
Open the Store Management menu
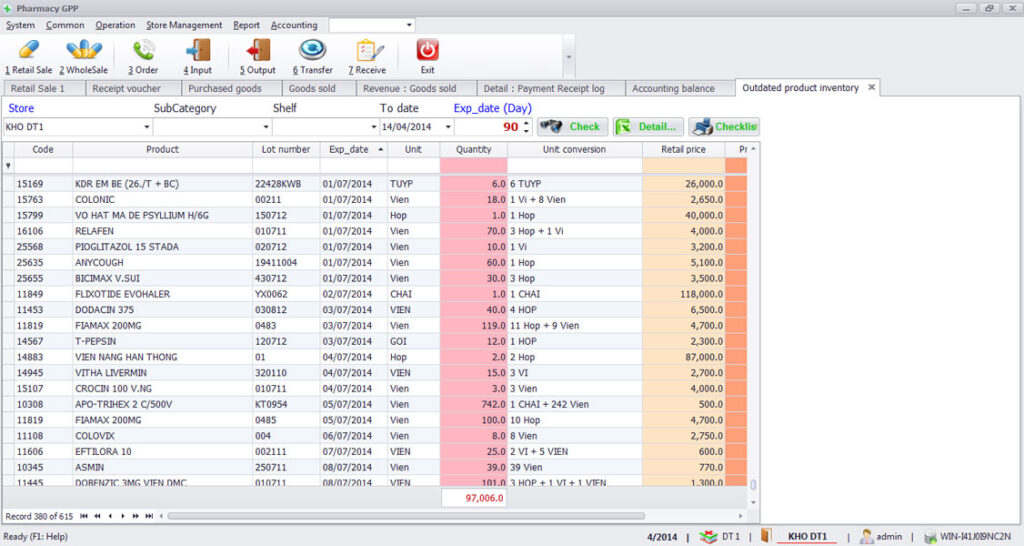pyautogui.click(x=184, y=25)
